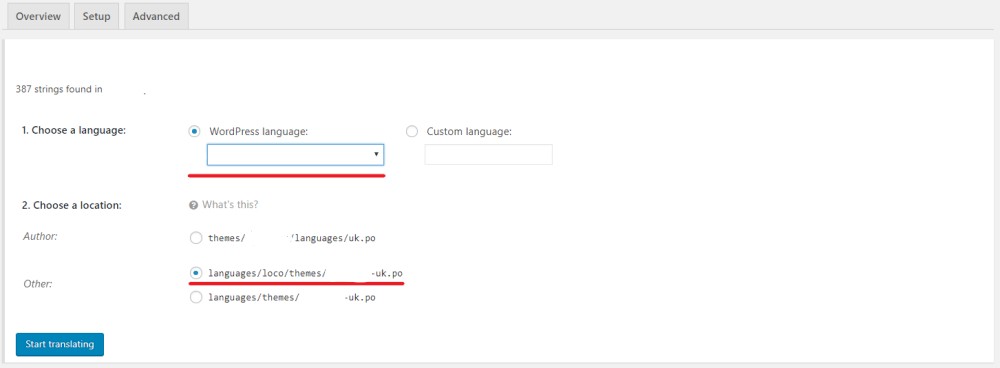Focus the Custom language text field
The height and width of the screenshot is (368, 1000).
[x=489, y=154]
